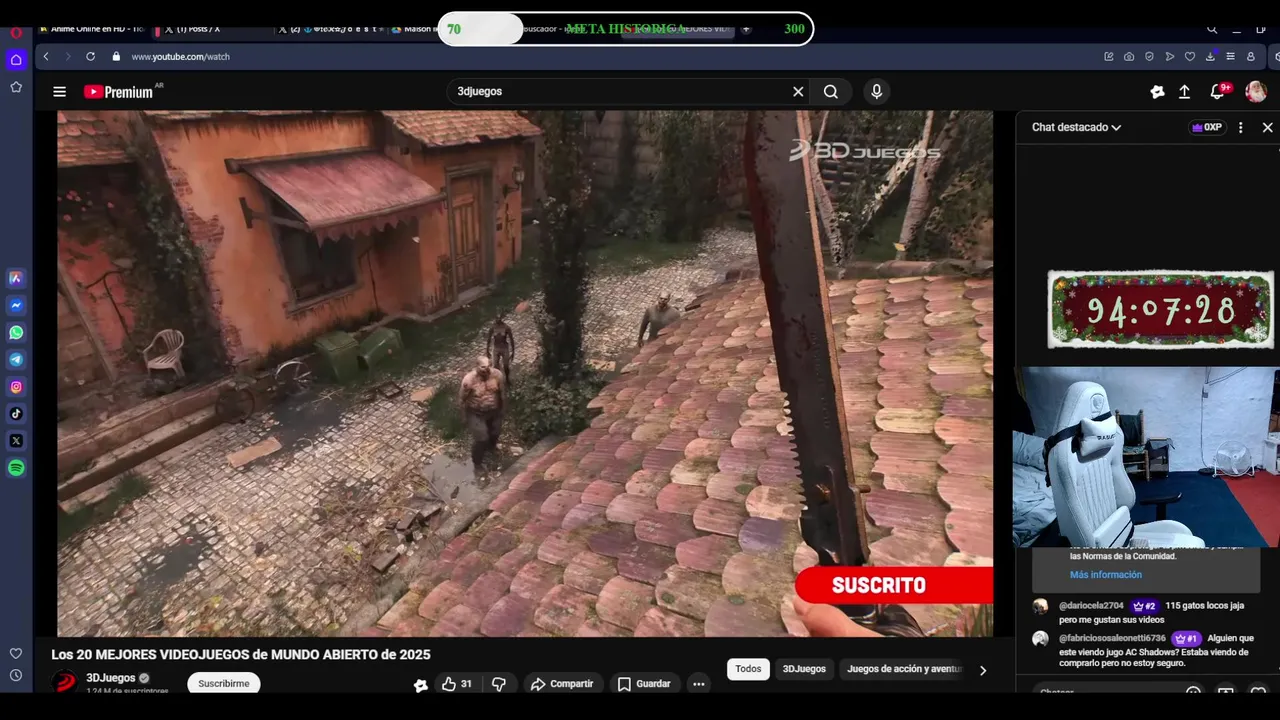Open Opera home sidebar button

(x=16, y=60)
